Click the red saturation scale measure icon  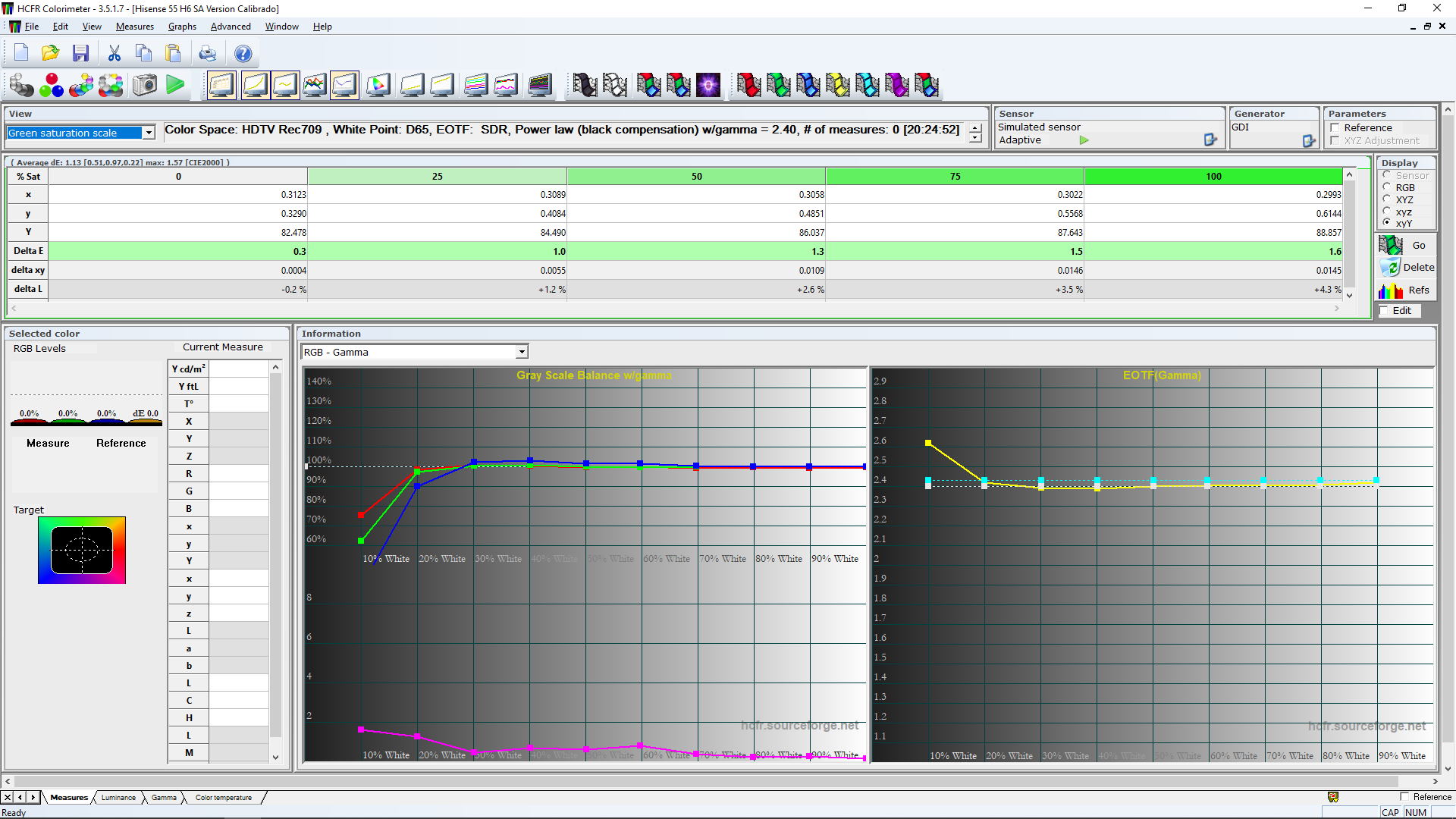coord(748,85)
